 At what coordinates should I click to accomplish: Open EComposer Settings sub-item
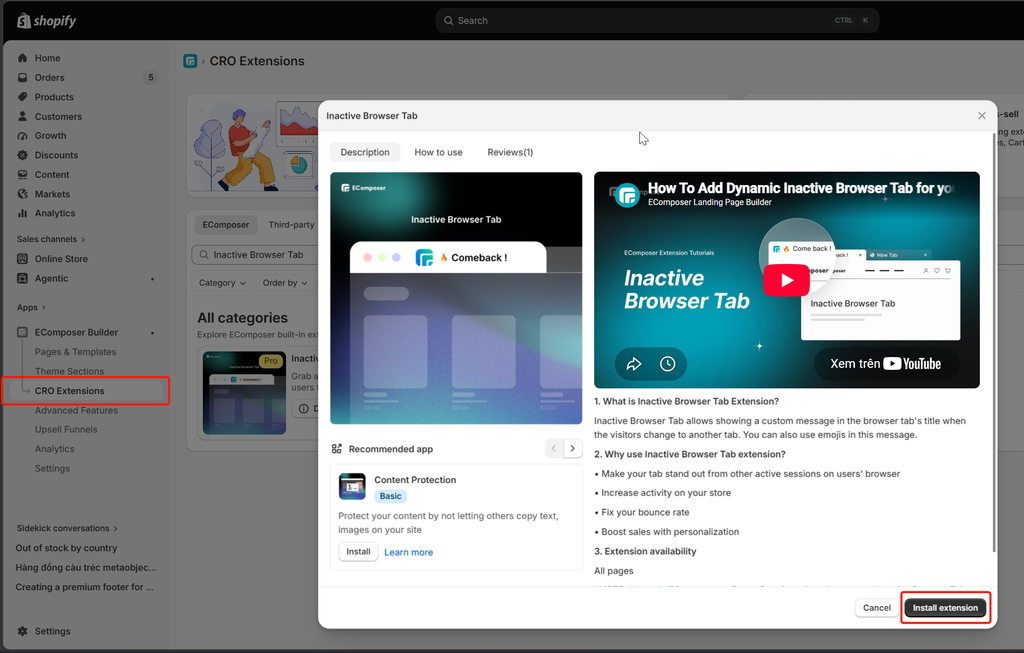(52, 469)
